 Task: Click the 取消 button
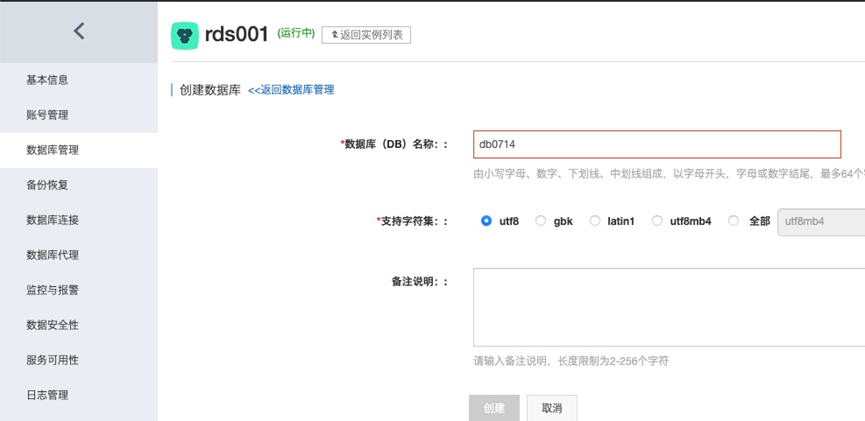(552, 408)
